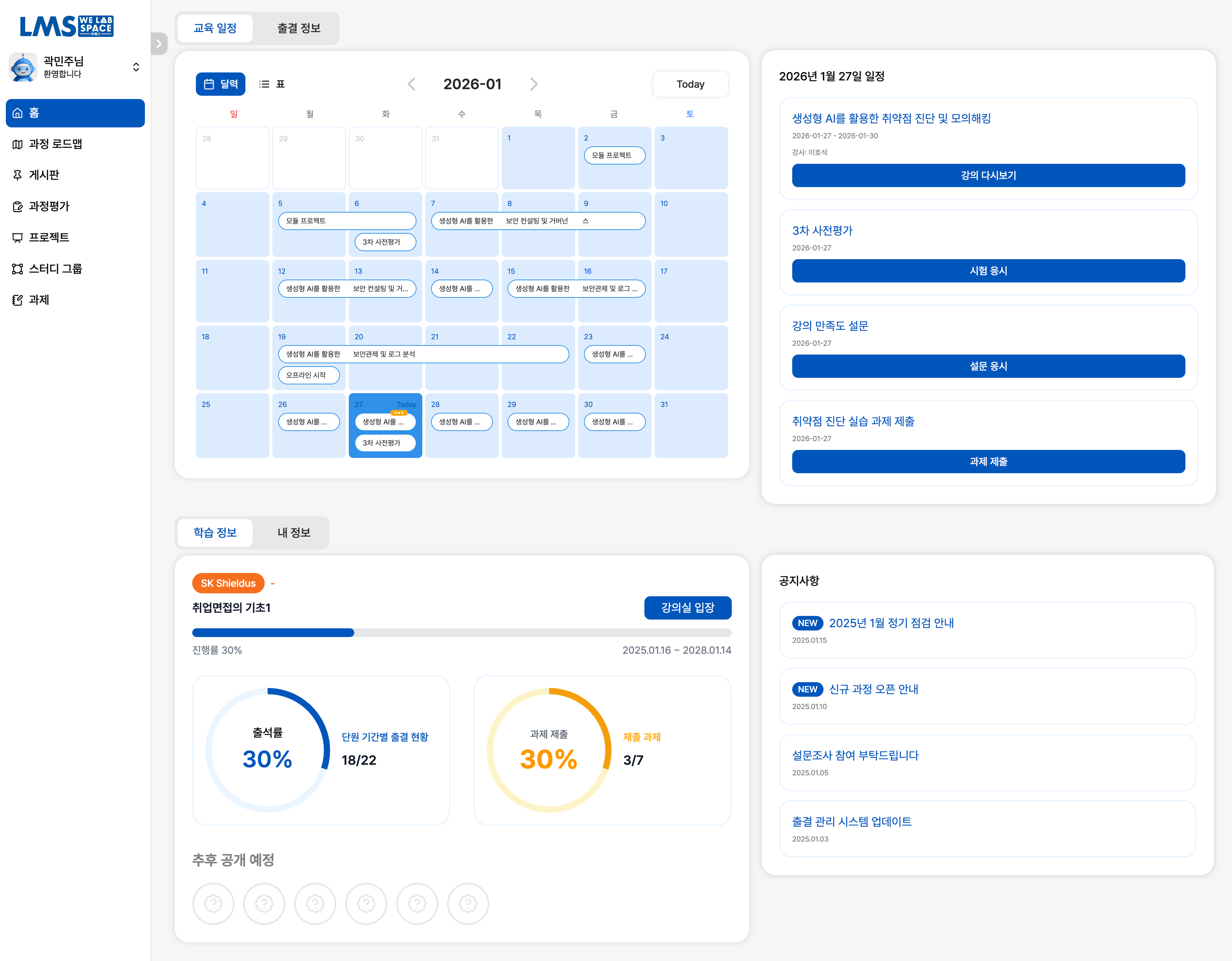The width and height of the screenshot is (1232, 961).
Task: Switch to the 출결 정보 tab
Action: point(299,28)
